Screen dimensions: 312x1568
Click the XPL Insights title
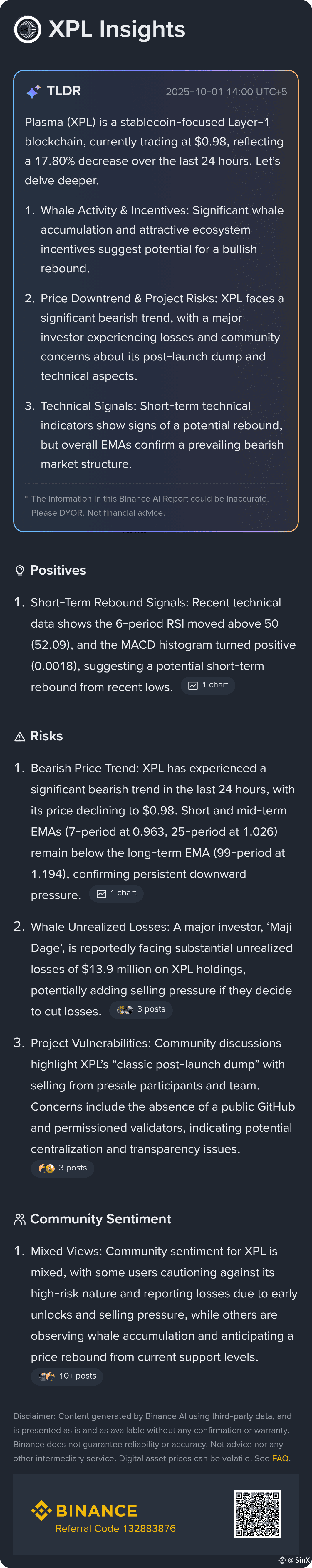coord(117,29)
